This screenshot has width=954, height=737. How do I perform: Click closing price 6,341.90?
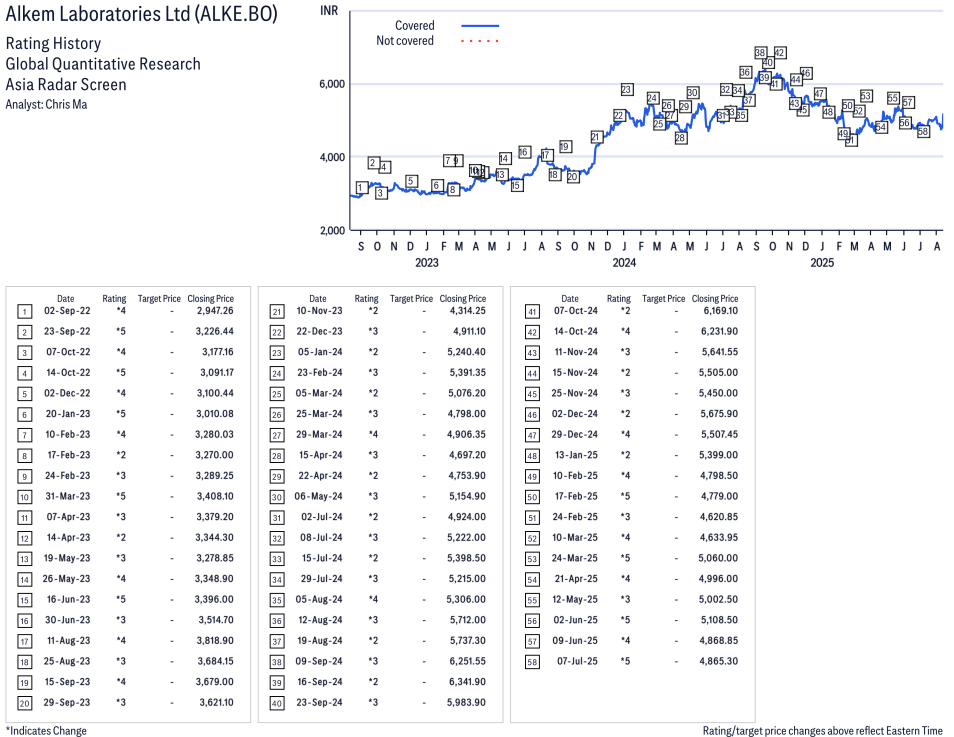(x=467, y=682)
